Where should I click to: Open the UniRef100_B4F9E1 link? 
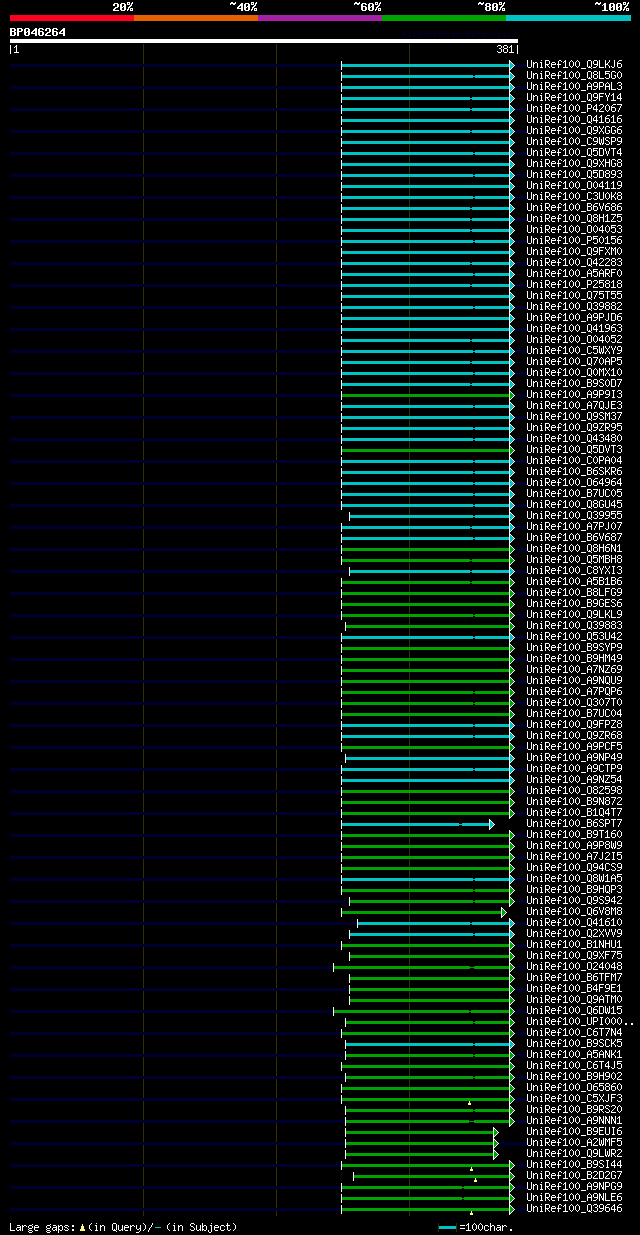(x=576, y=988)
